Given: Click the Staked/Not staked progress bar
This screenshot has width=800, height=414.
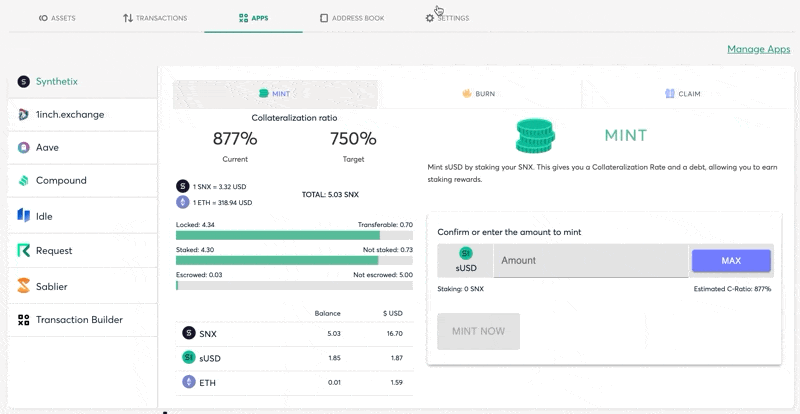Looking at the screenshot, I should tap(294, 260).
